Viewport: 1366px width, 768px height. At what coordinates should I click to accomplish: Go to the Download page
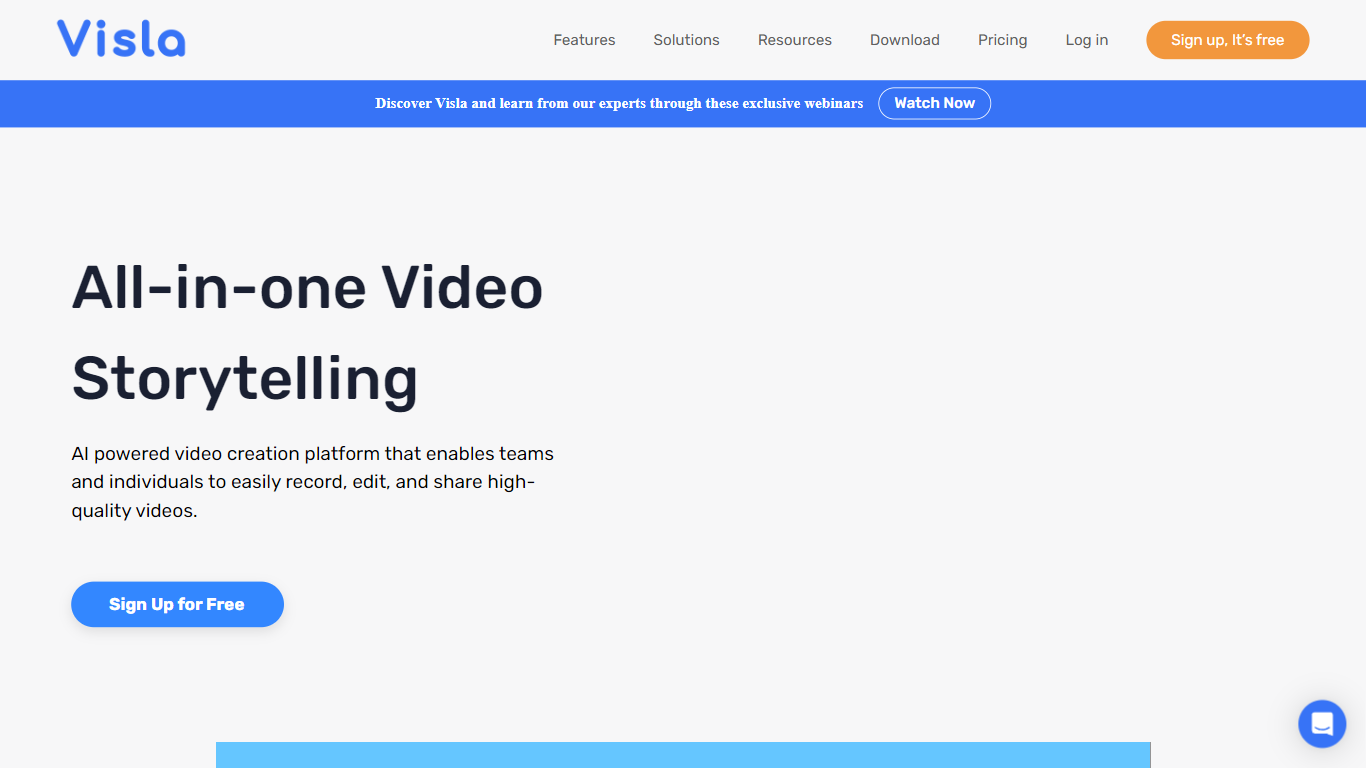pyautogui.click(x=905, y=40)
